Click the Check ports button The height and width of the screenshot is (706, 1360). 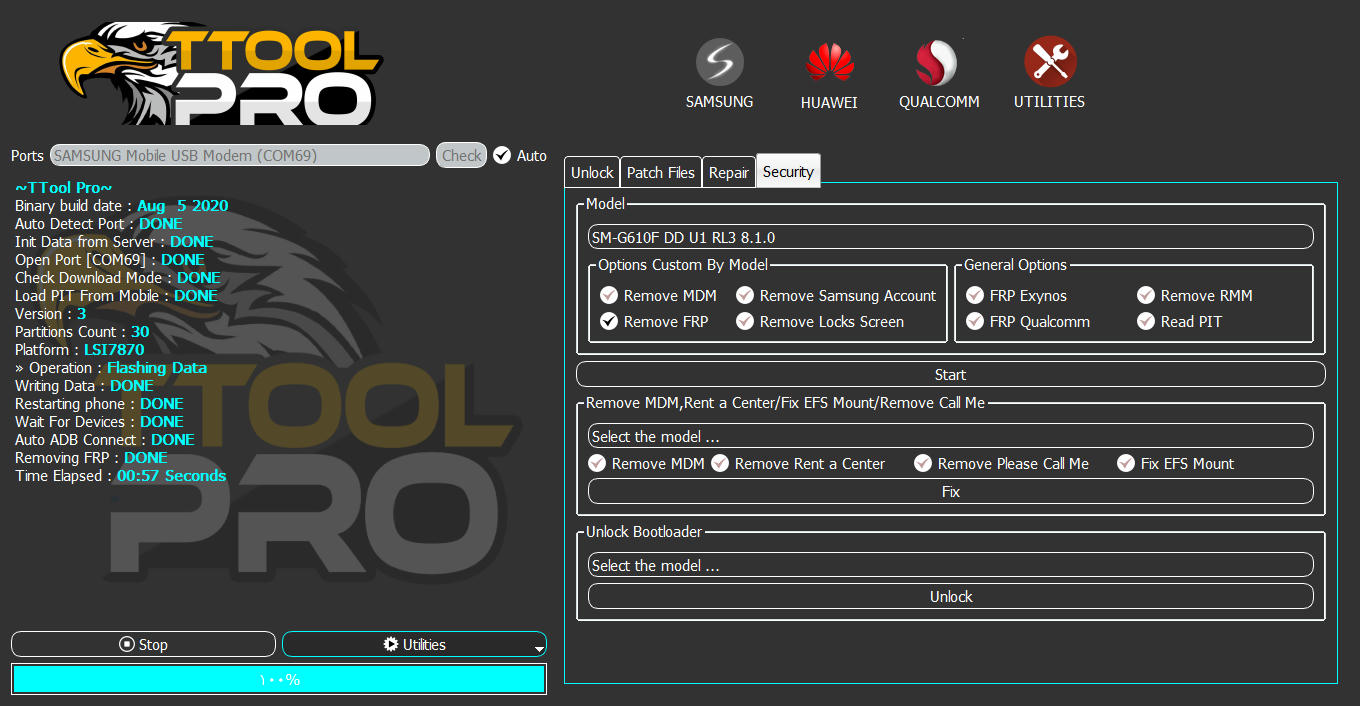tap(461, 155)
